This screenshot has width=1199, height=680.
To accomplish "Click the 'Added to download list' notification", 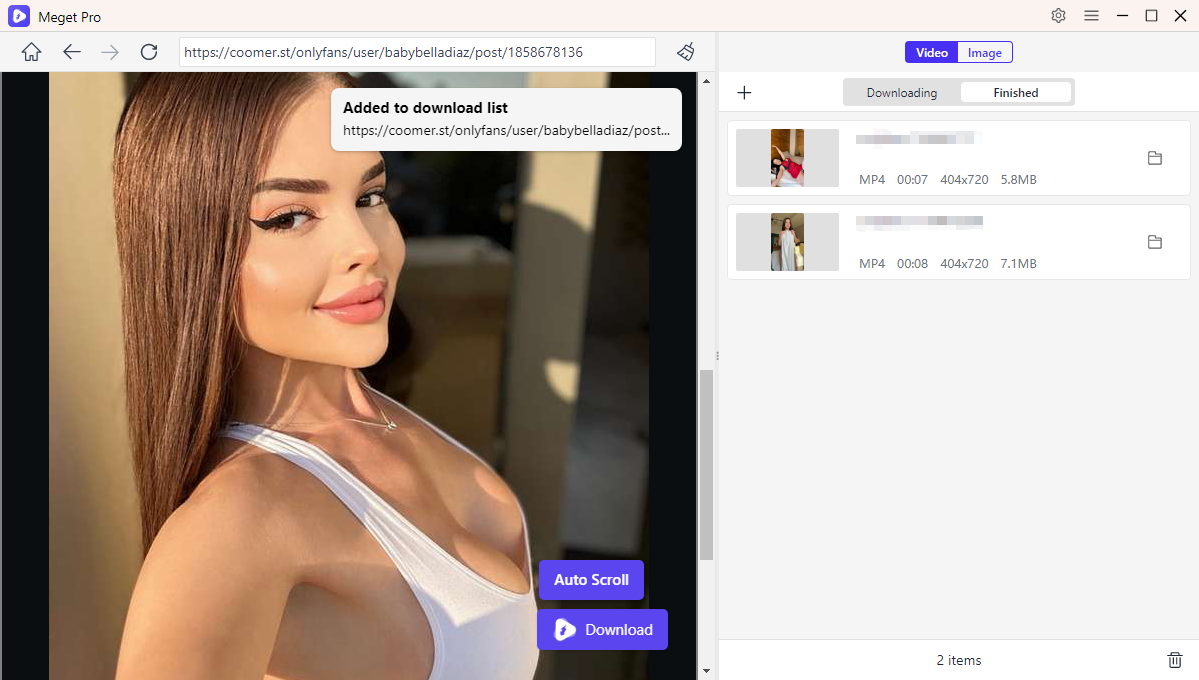I will pyautogui.click(x=506, y=119).
